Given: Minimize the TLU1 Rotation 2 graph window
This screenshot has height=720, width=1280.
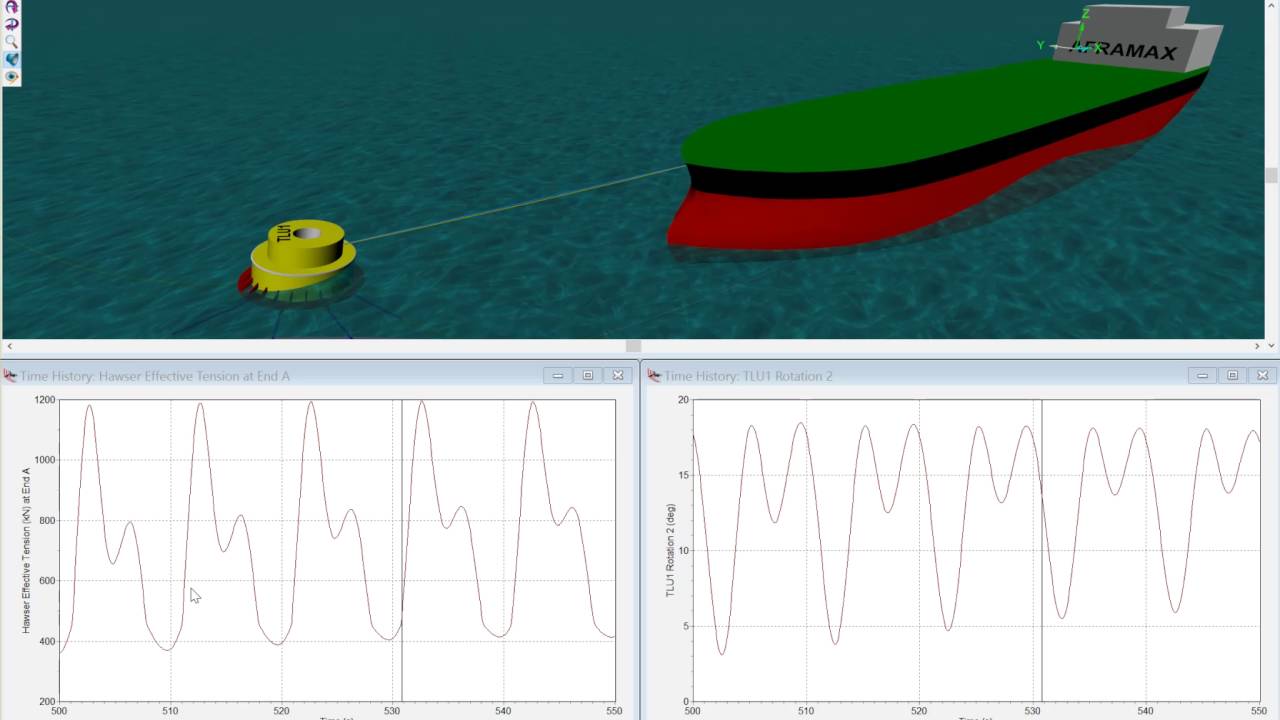Looking at the screenshot, I should point(1202,375).
